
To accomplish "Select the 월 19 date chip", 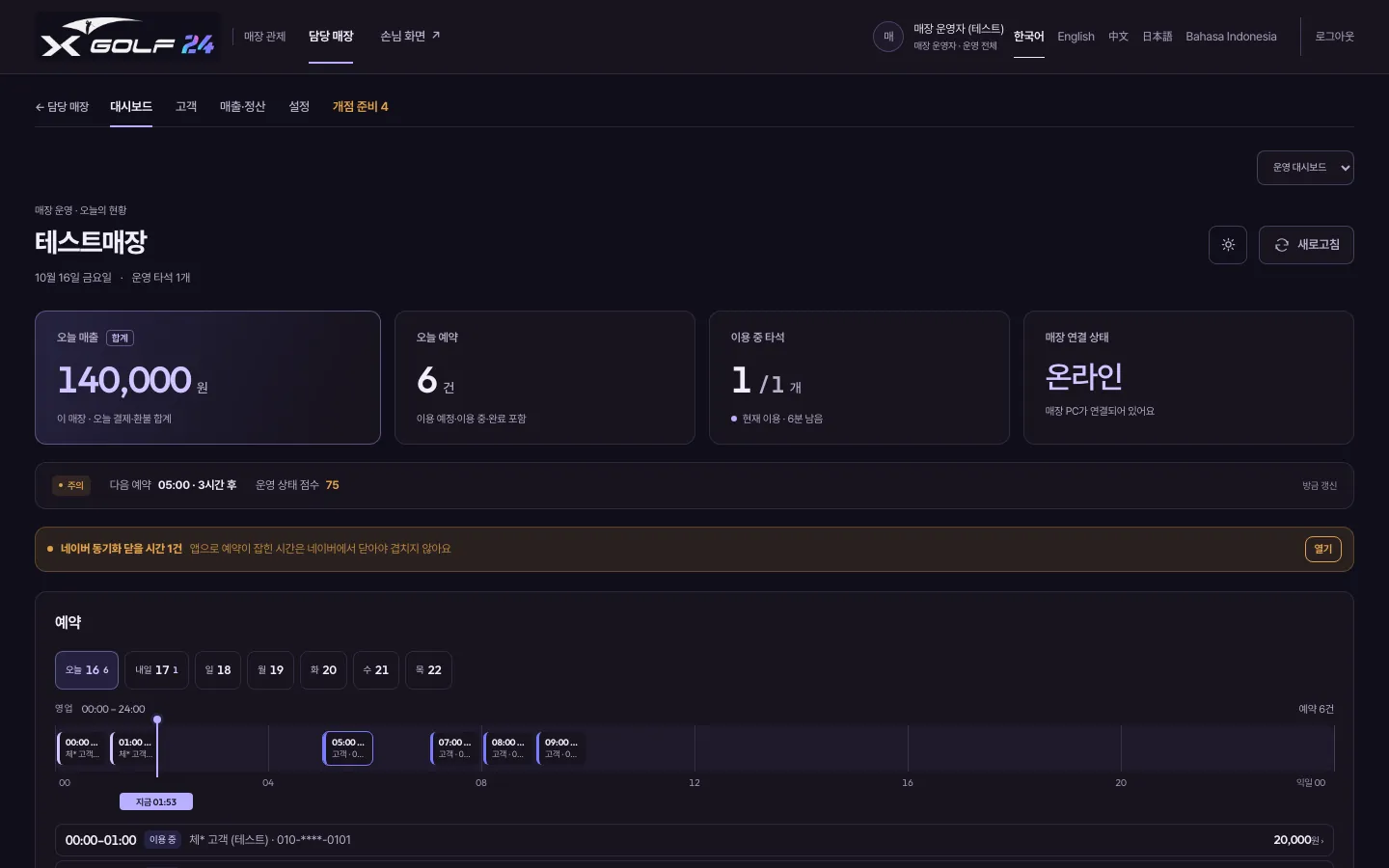I will click(270, 670).
